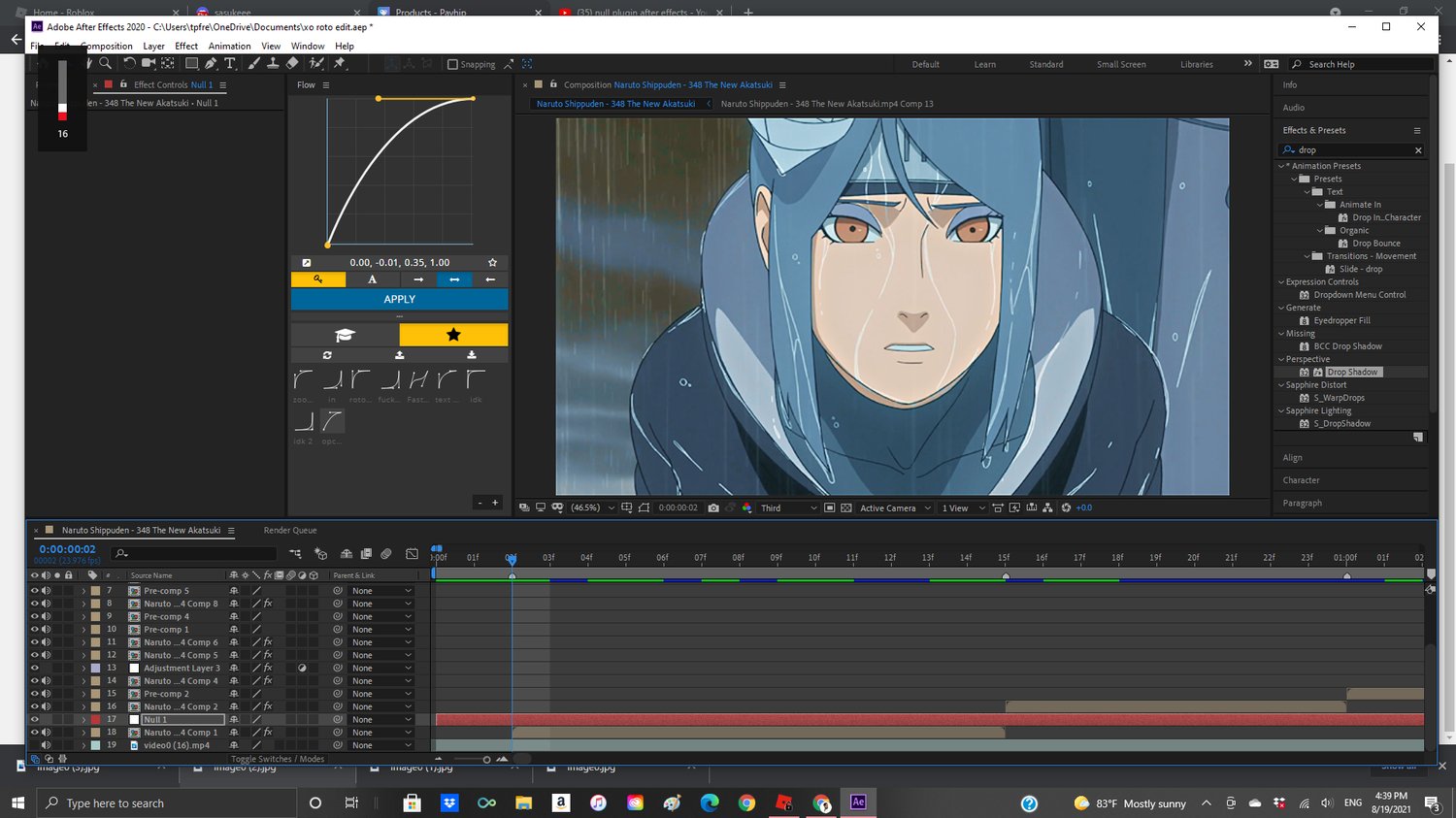Mute audio of video0 (16).mp4 layer

[x=46, y=745]
